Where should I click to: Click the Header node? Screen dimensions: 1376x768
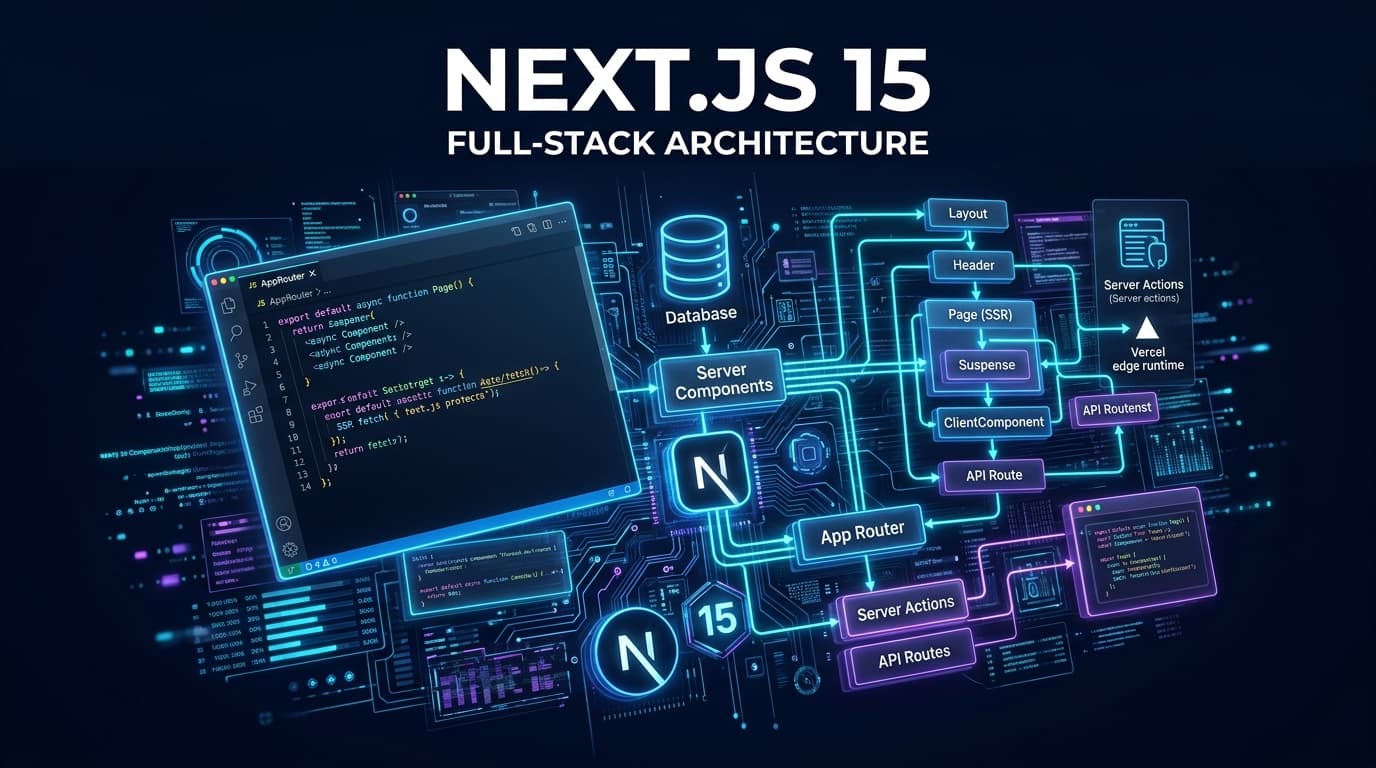[x=973, y=265]
